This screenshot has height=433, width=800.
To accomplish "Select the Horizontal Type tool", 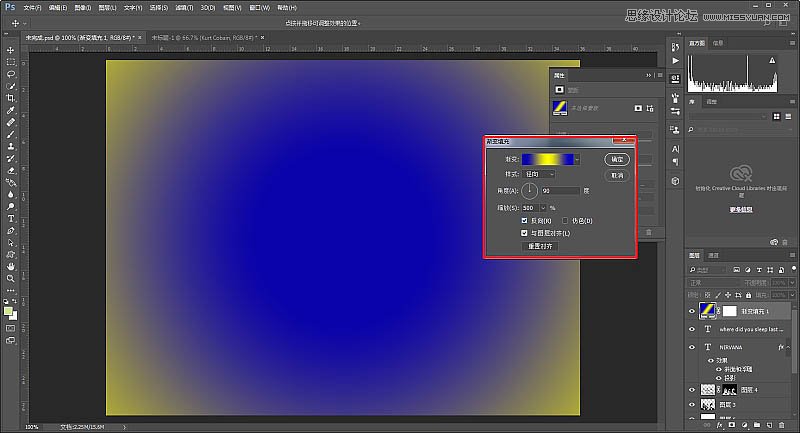I will point(10,218).
